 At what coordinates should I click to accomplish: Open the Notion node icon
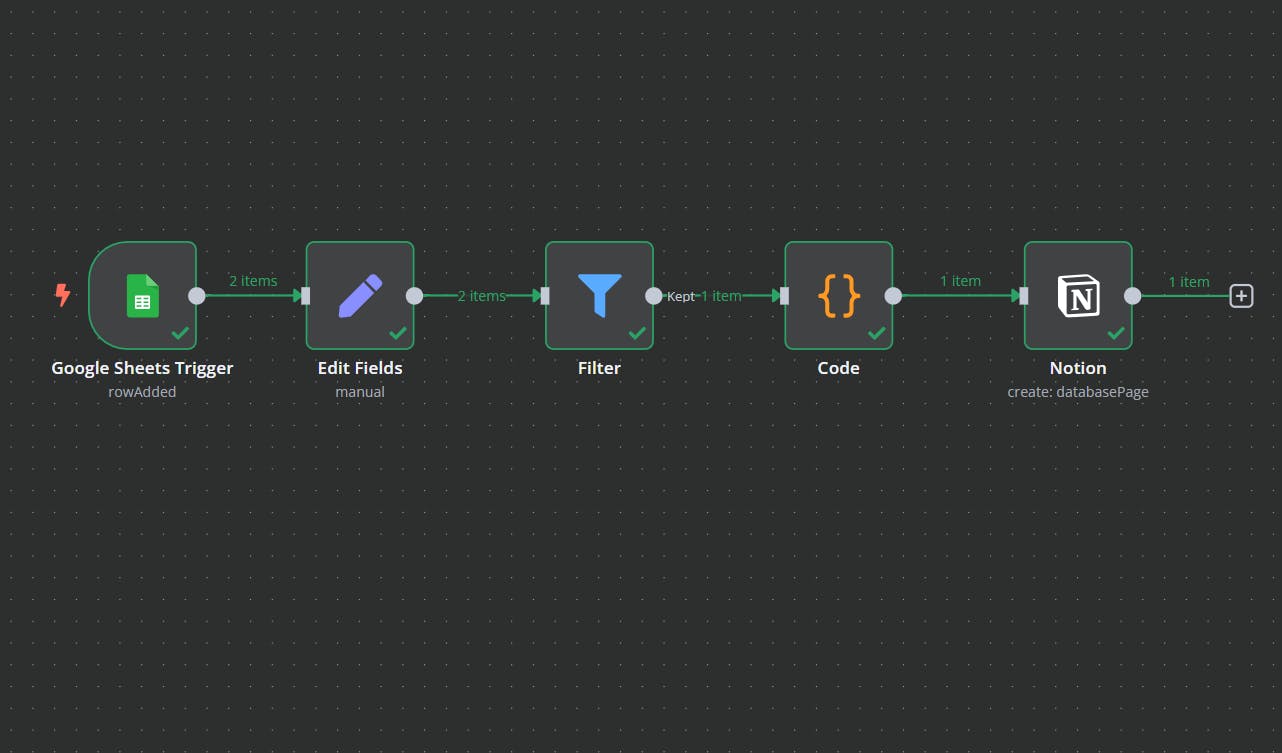(x=1078, y=295)
